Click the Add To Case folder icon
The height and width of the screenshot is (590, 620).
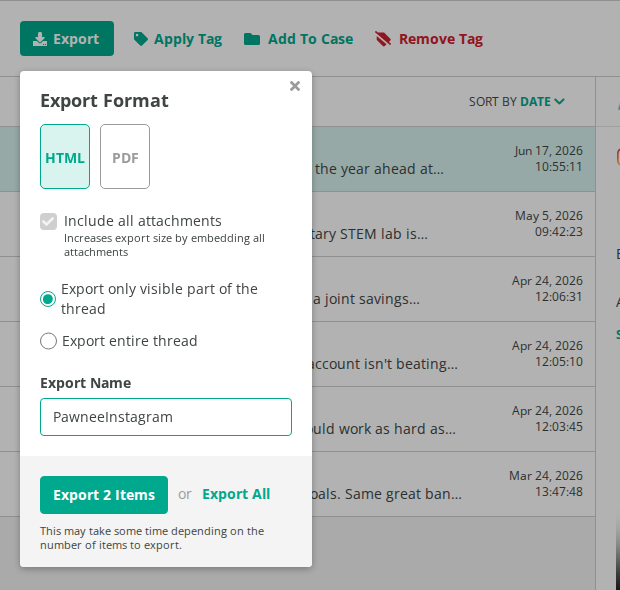point(252,39)
